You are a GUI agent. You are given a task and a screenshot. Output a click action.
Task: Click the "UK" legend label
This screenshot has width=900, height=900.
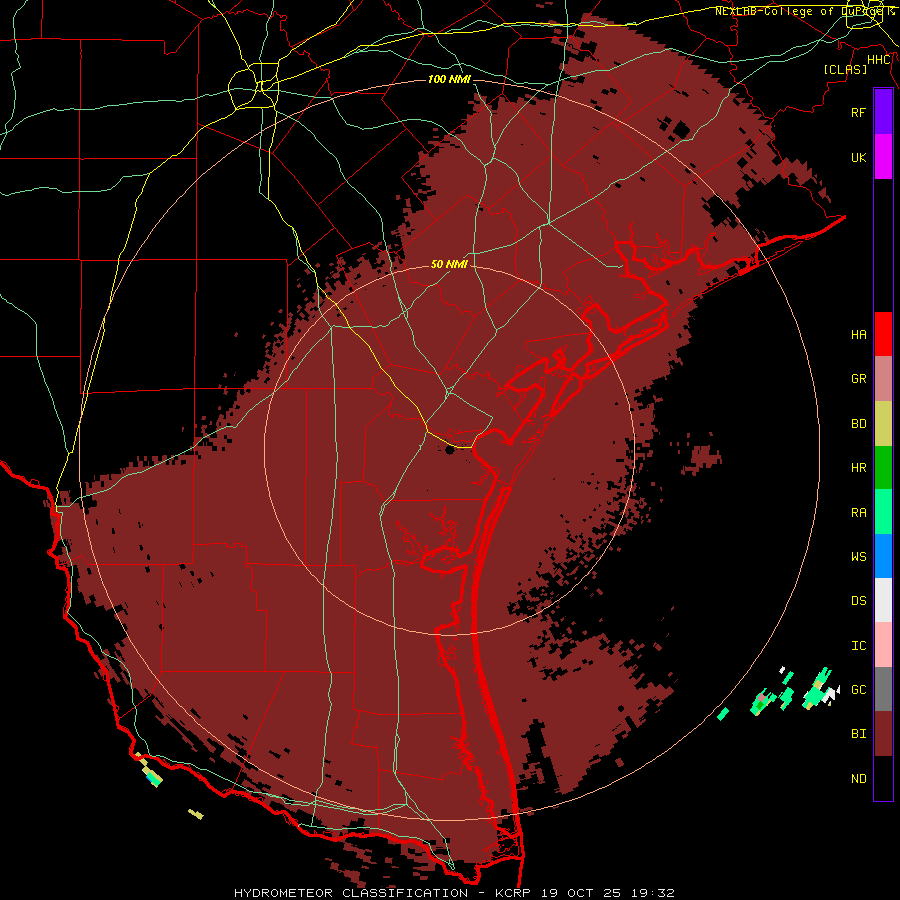(x=858, y=157)
